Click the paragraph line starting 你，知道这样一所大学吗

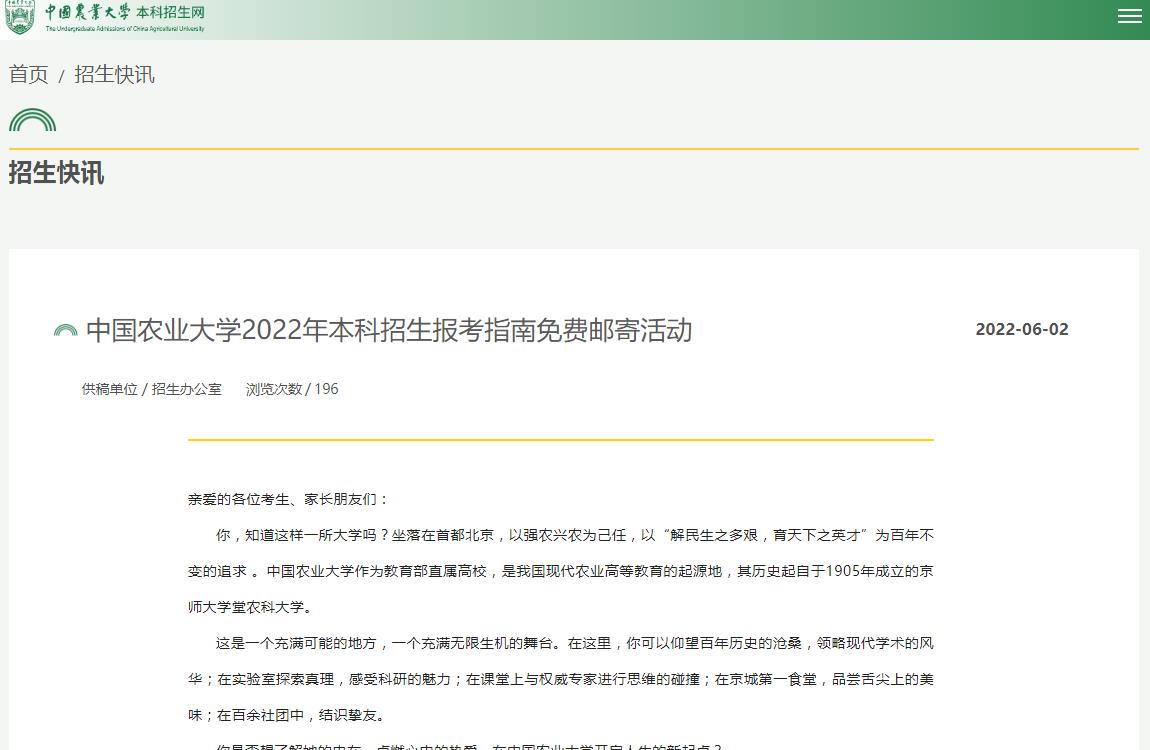574,535
